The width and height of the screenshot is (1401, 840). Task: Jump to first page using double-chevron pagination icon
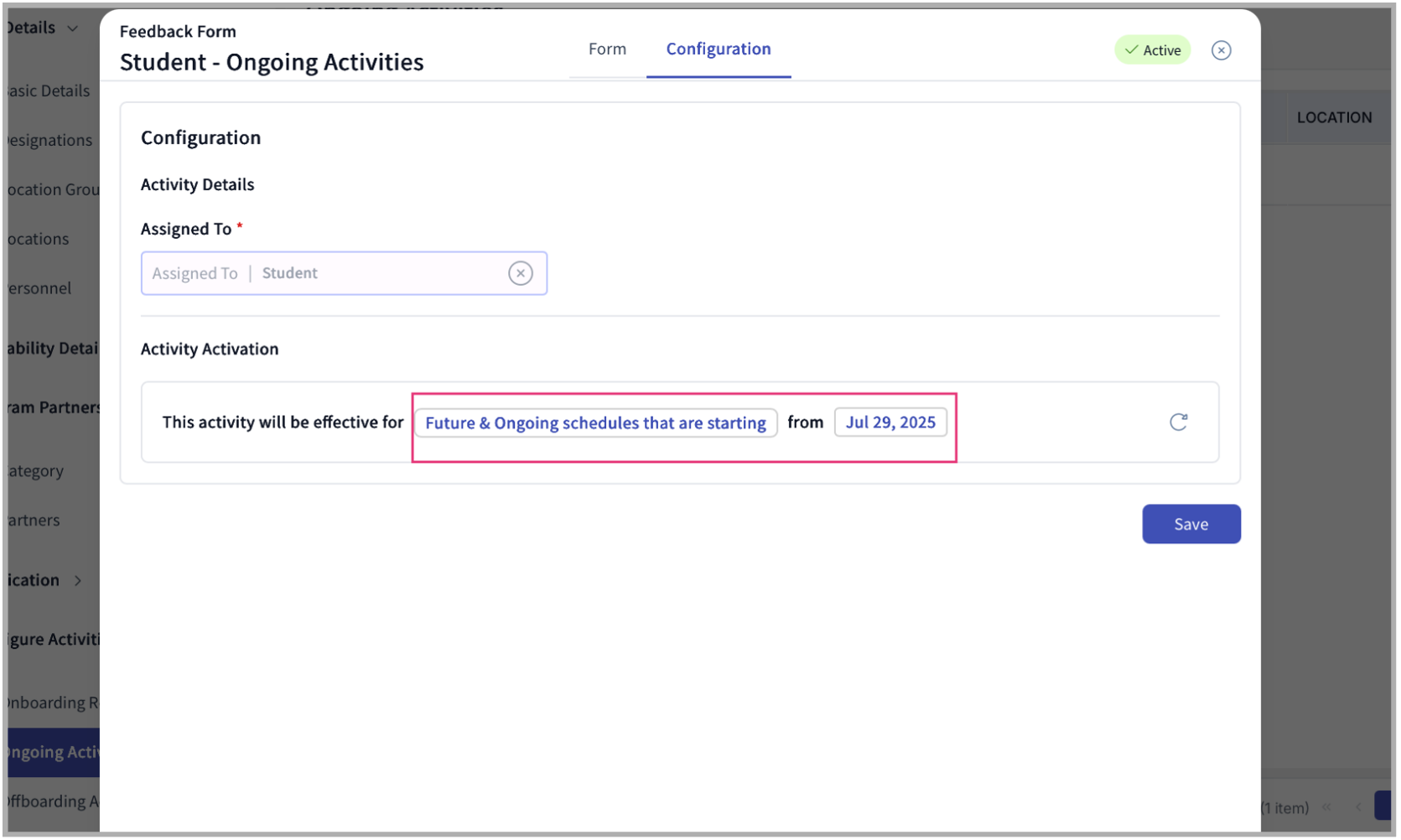point(1327,807)
